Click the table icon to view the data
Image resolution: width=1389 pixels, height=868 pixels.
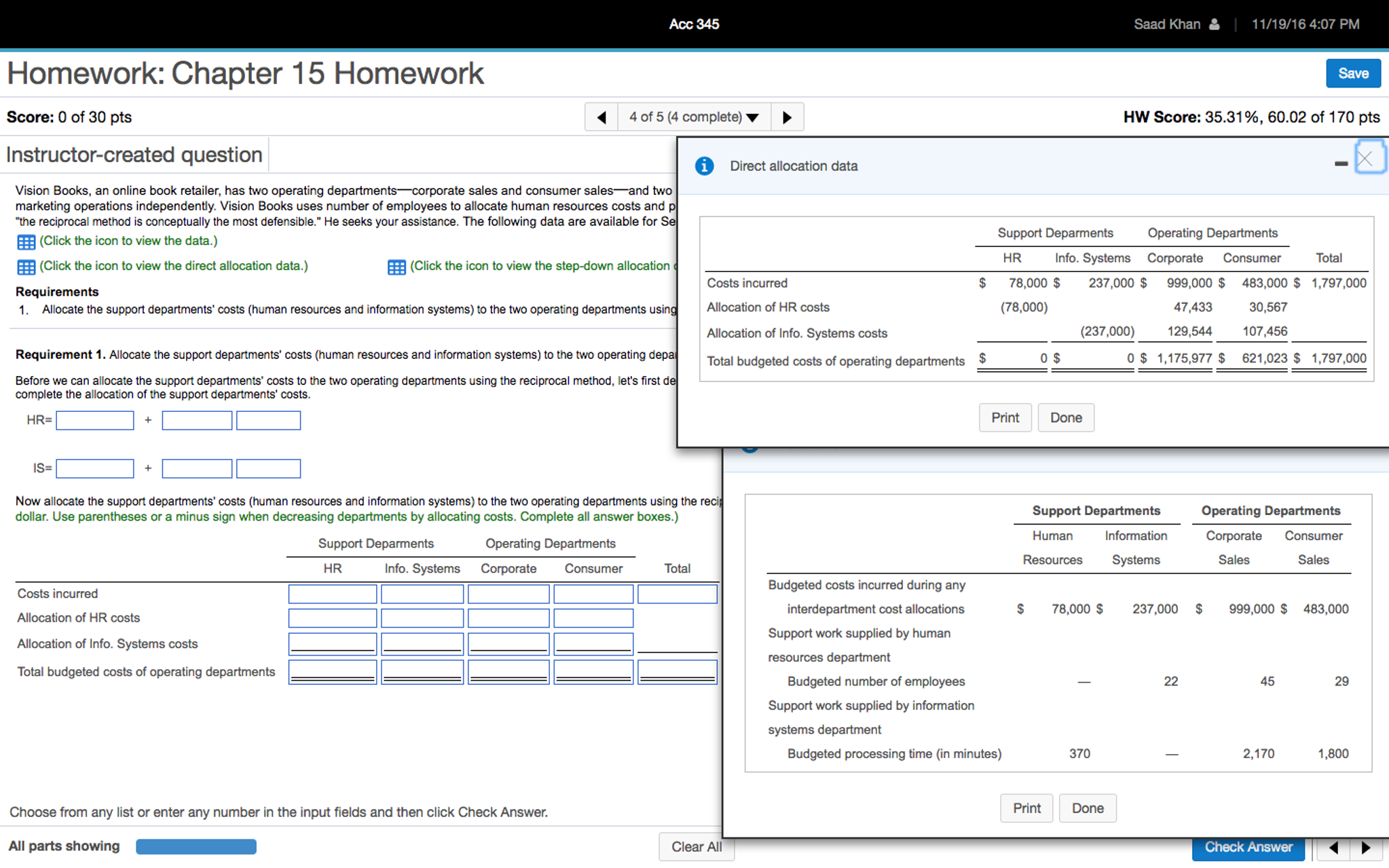pos(26,242)
